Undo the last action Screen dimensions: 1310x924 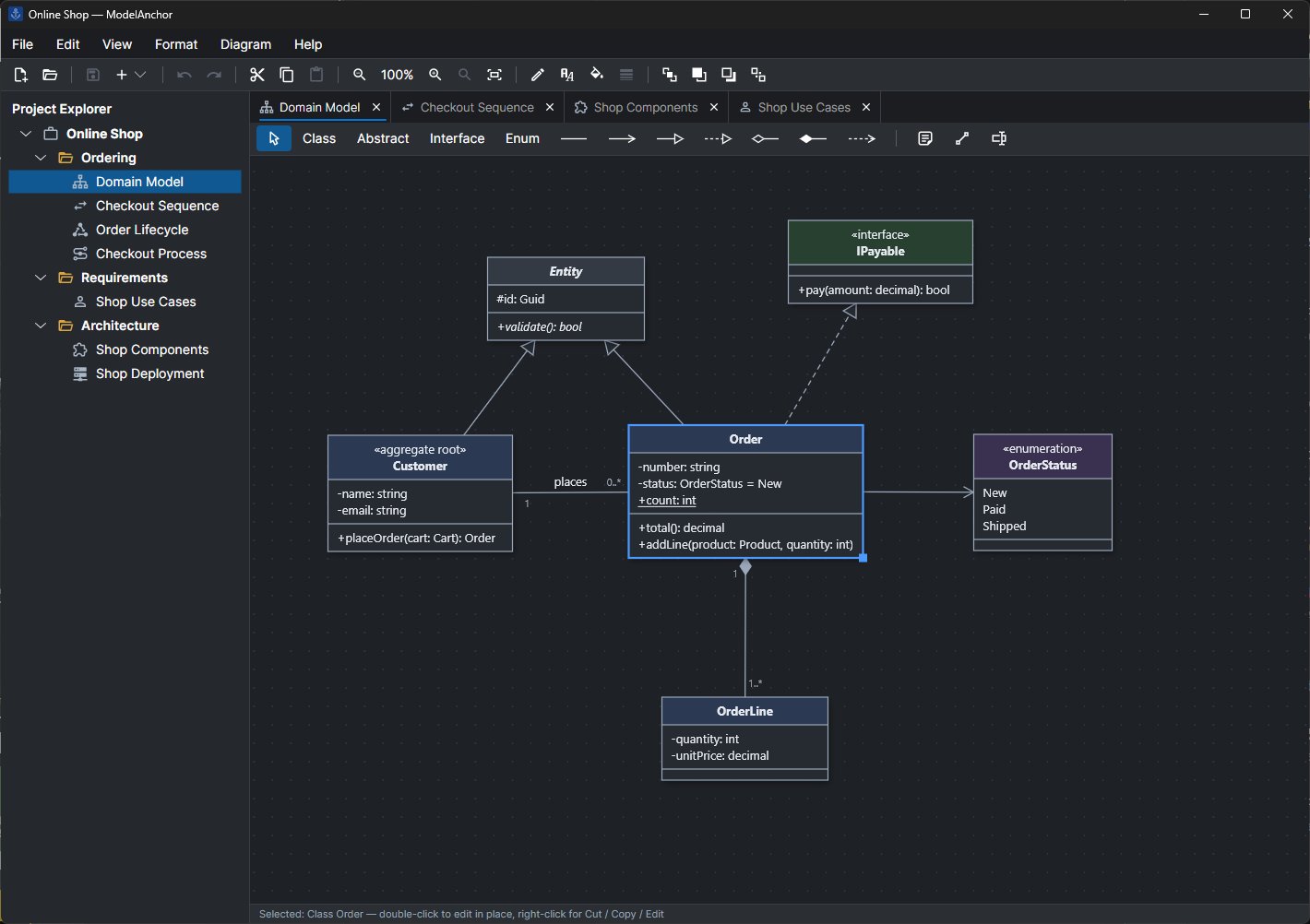pyautogui.click(x=184, y=75)
